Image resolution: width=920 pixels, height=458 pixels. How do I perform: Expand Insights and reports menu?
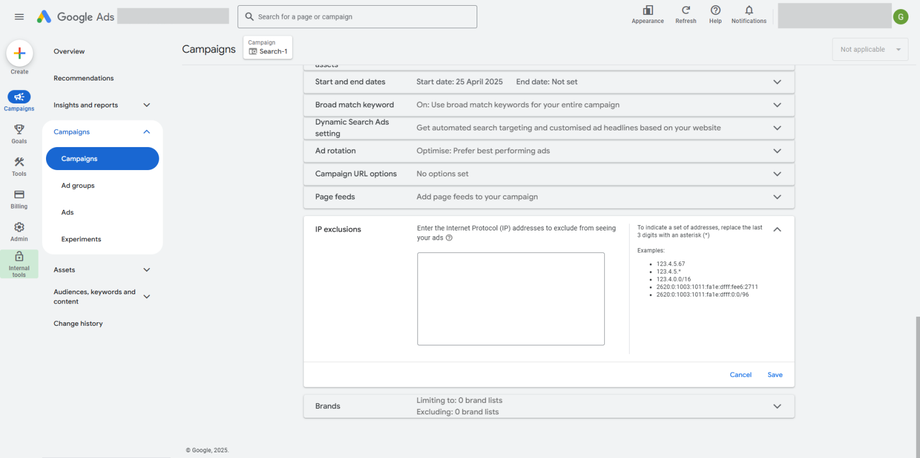(146, 105)
